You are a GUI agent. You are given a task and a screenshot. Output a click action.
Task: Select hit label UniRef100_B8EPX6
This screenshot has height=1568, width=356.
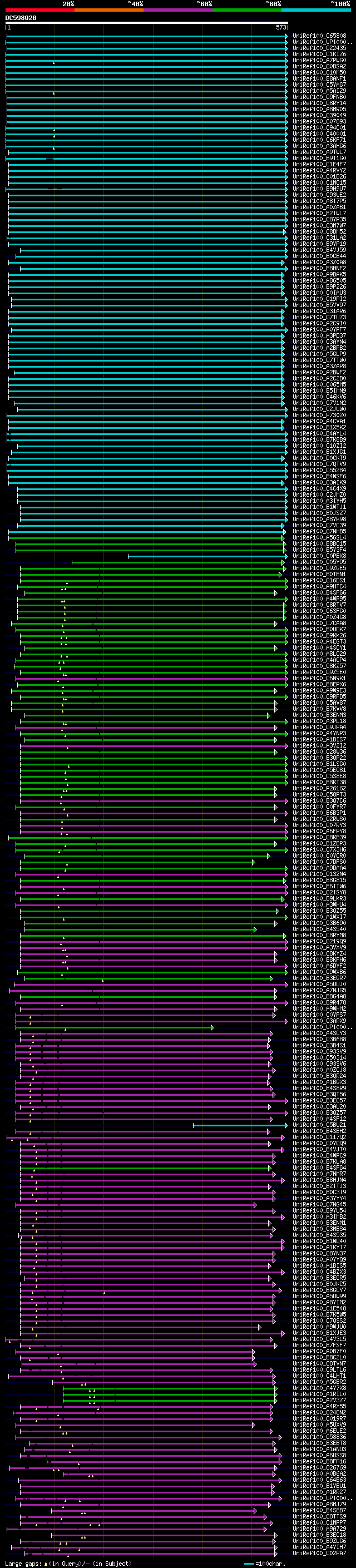click(x=319, y=684)
